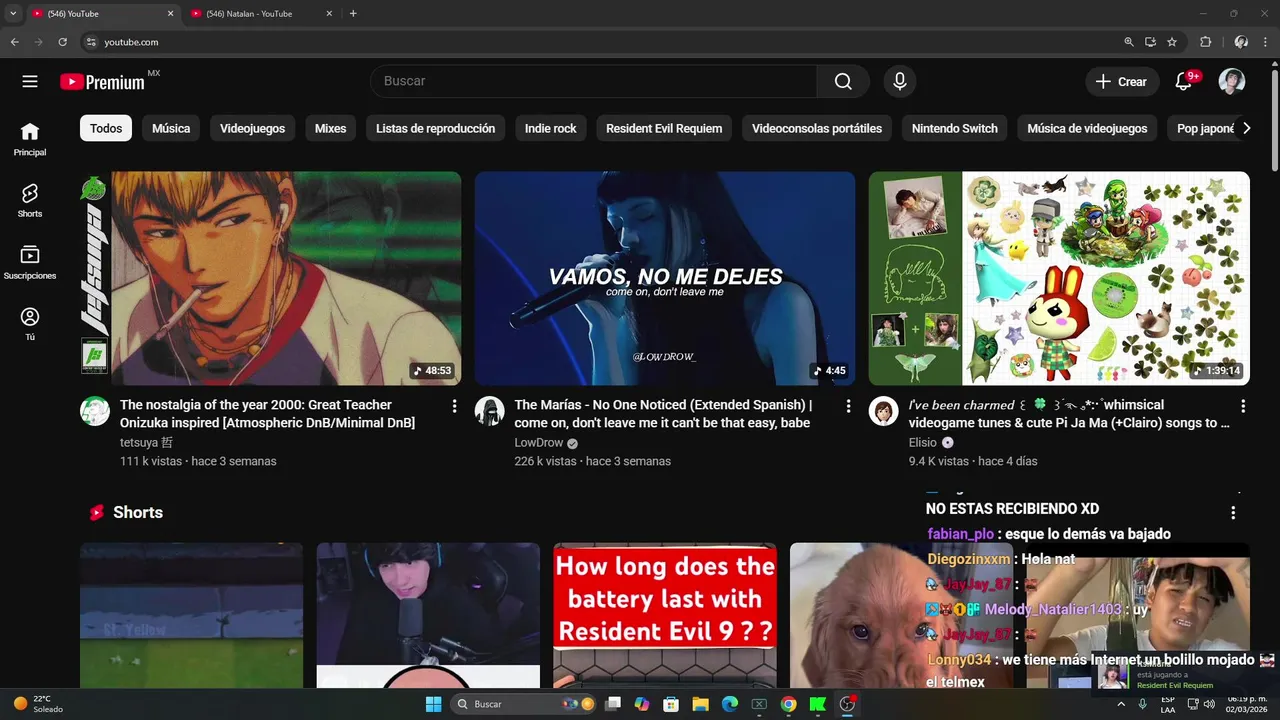1280x720 pixels.
Task: Select the Música filter chip
Action: point(171,128)
